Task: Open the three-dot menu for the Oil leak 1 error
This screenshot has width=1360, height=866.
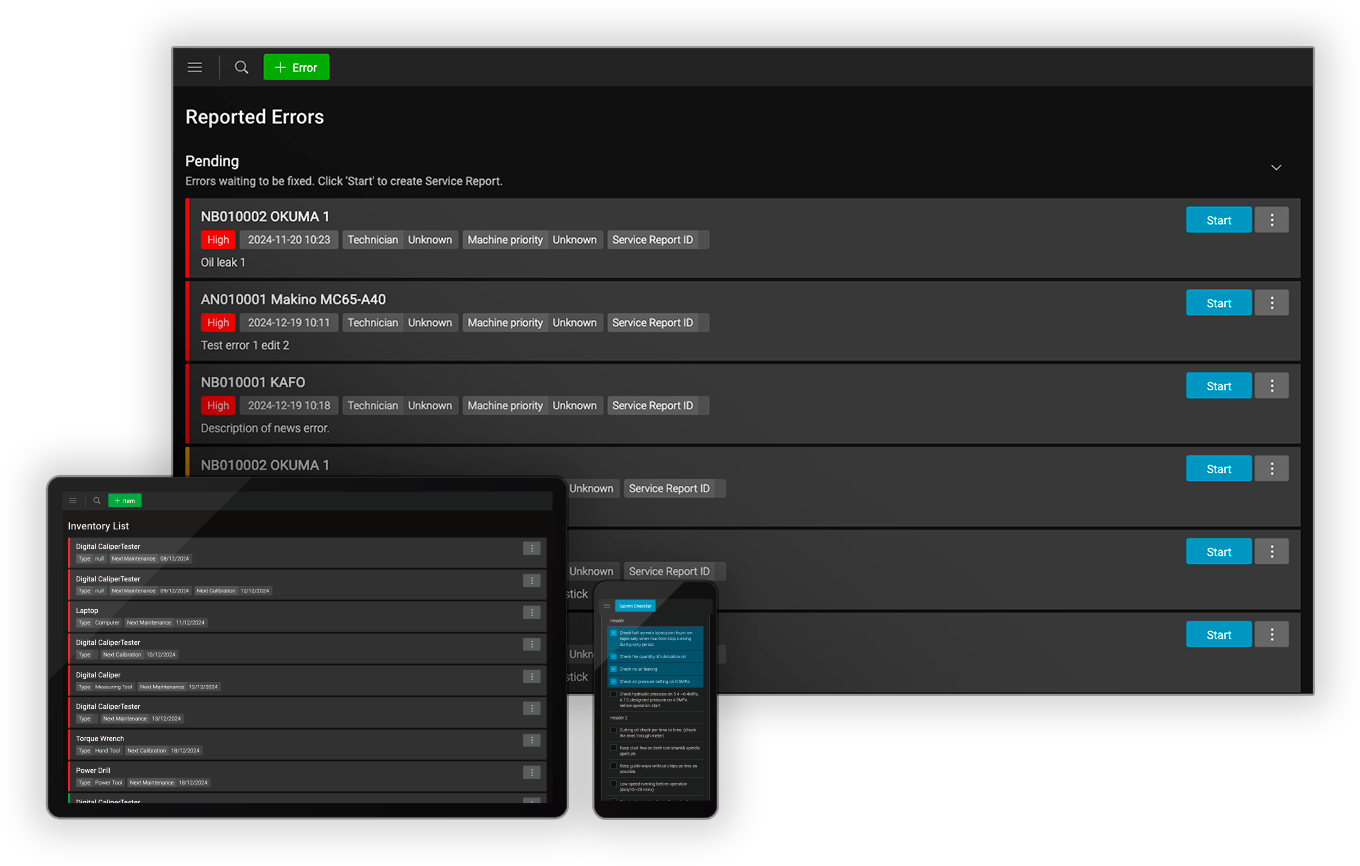Action: tap(1272, 220)
